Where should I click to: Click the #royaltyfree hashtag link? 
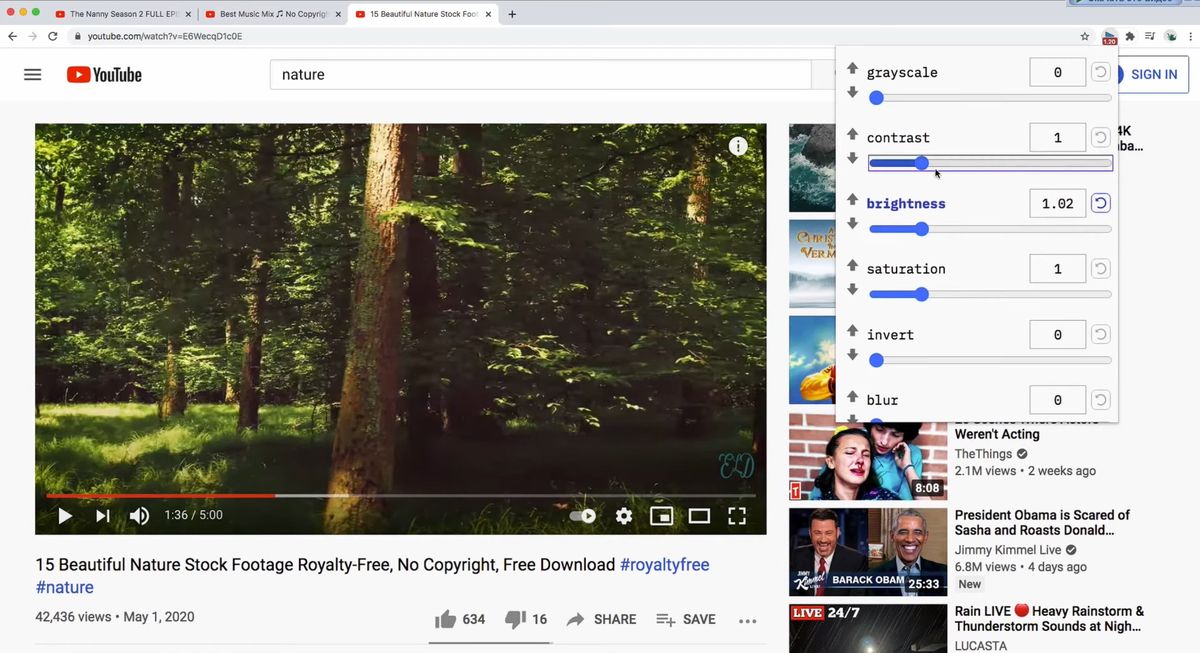(x=664, y=564)
